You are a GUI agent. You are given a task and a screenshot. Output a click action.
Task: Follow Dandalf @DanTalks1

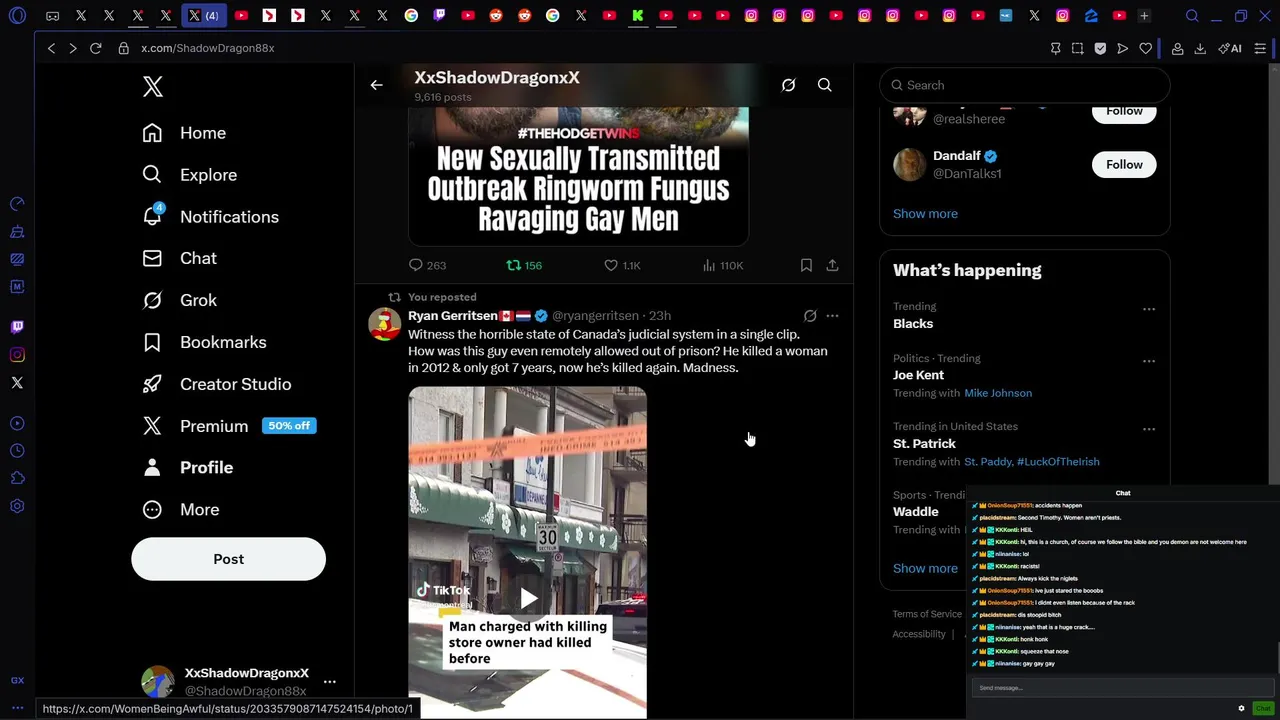point(1124,165)
